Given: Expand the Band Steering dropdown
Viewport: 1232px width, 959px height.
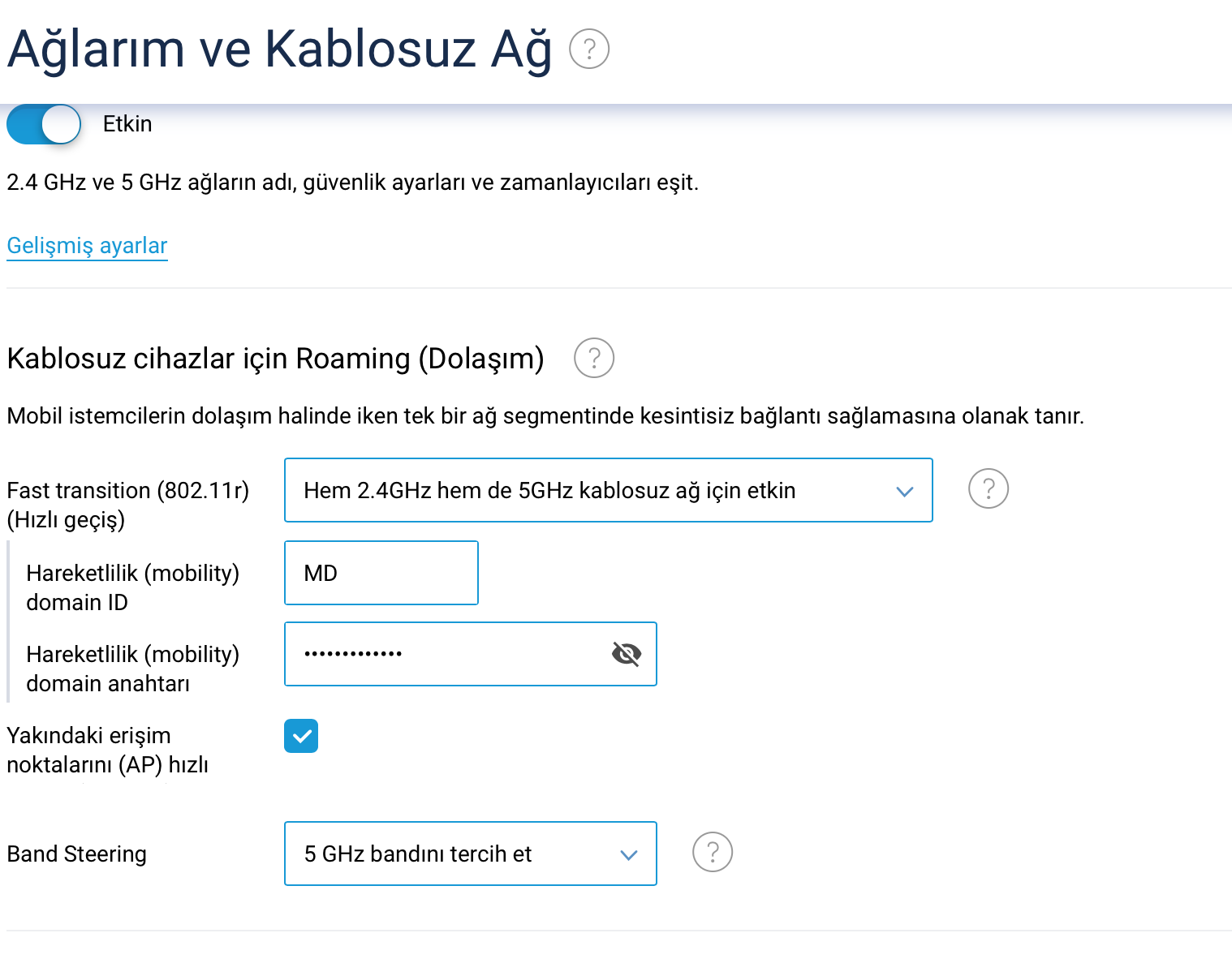Looking at the screenshot, I should pyautogui.click(x=471, y=854).
